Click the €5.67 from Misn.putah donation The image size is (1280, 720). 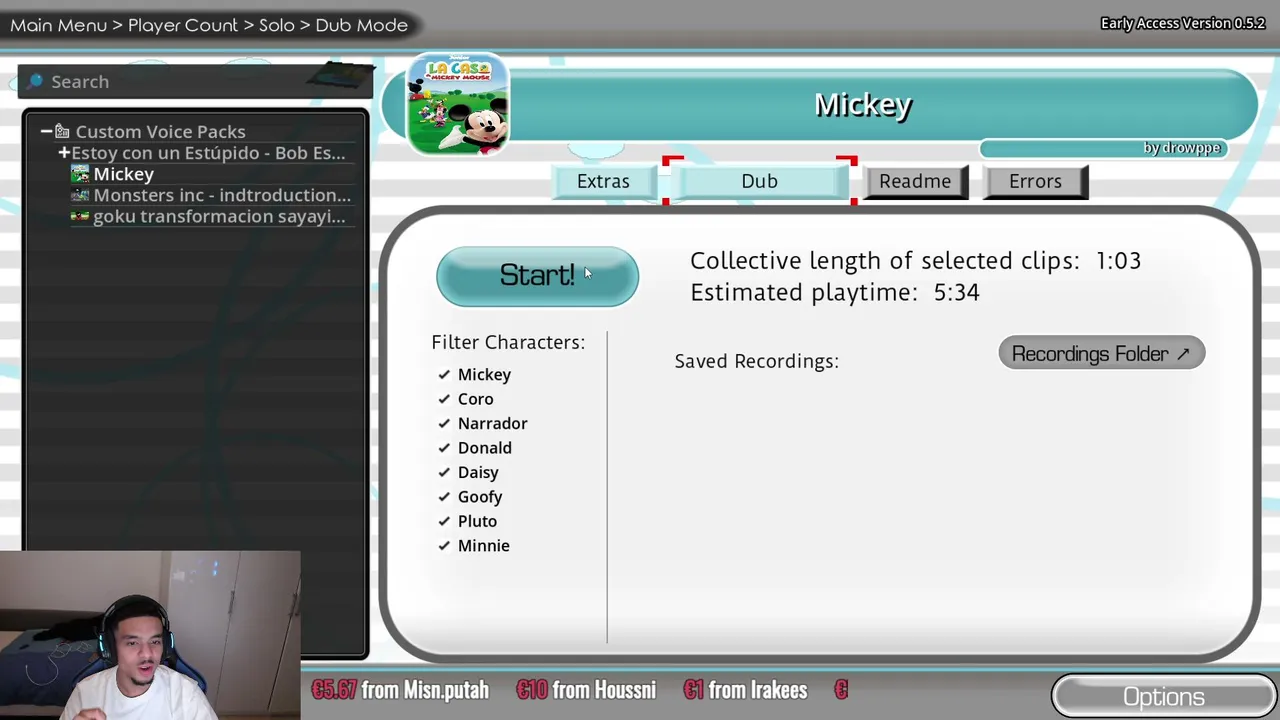pyautogui.click(x=400, y=690)
